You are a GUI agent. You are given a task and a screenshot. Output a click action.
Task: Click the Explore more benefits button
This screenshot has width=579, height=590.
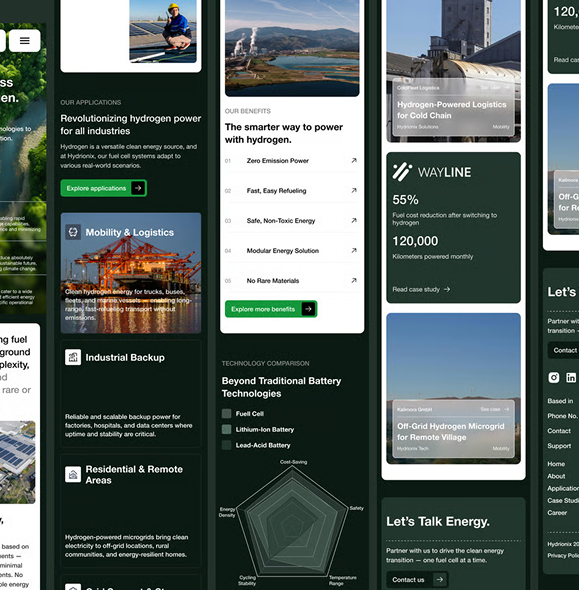click(271, 309)
